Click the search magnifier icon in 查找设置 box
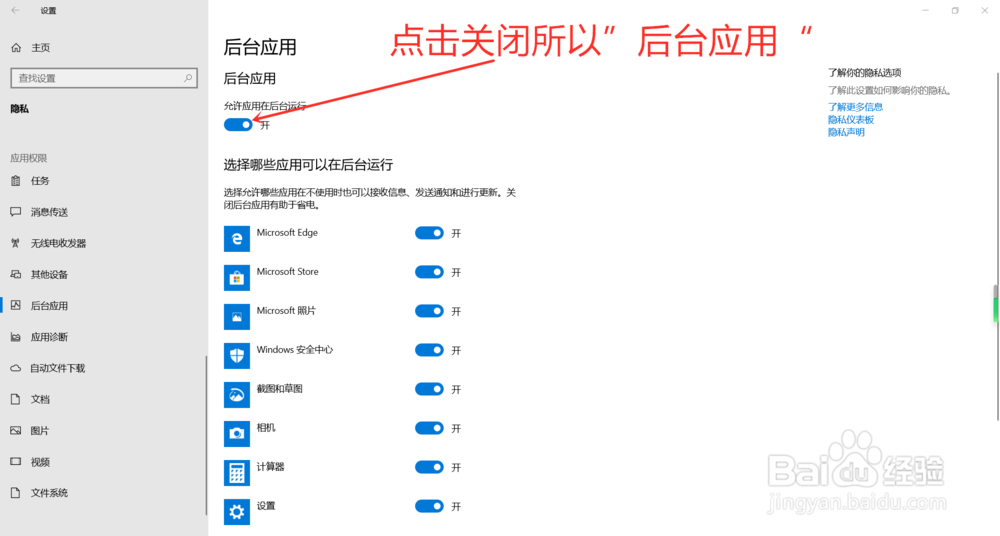 188,78
